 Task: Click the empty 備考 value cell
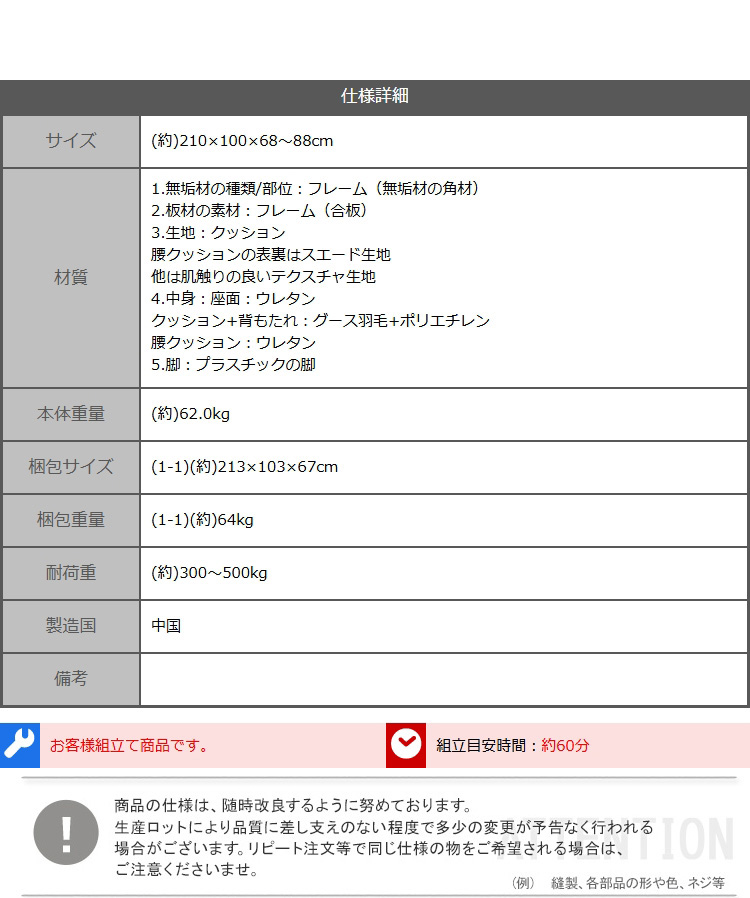click(x=443, y=679)
